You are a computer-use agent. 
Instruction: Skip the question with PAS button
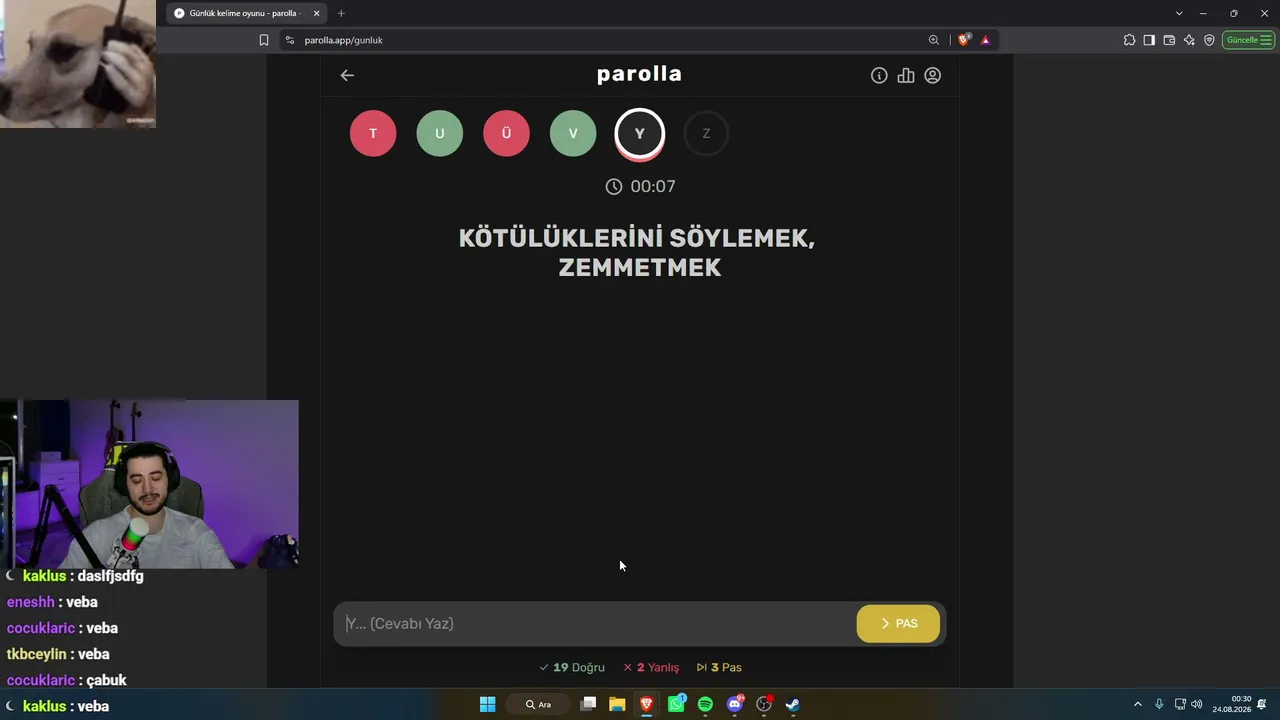coord(898,624)
